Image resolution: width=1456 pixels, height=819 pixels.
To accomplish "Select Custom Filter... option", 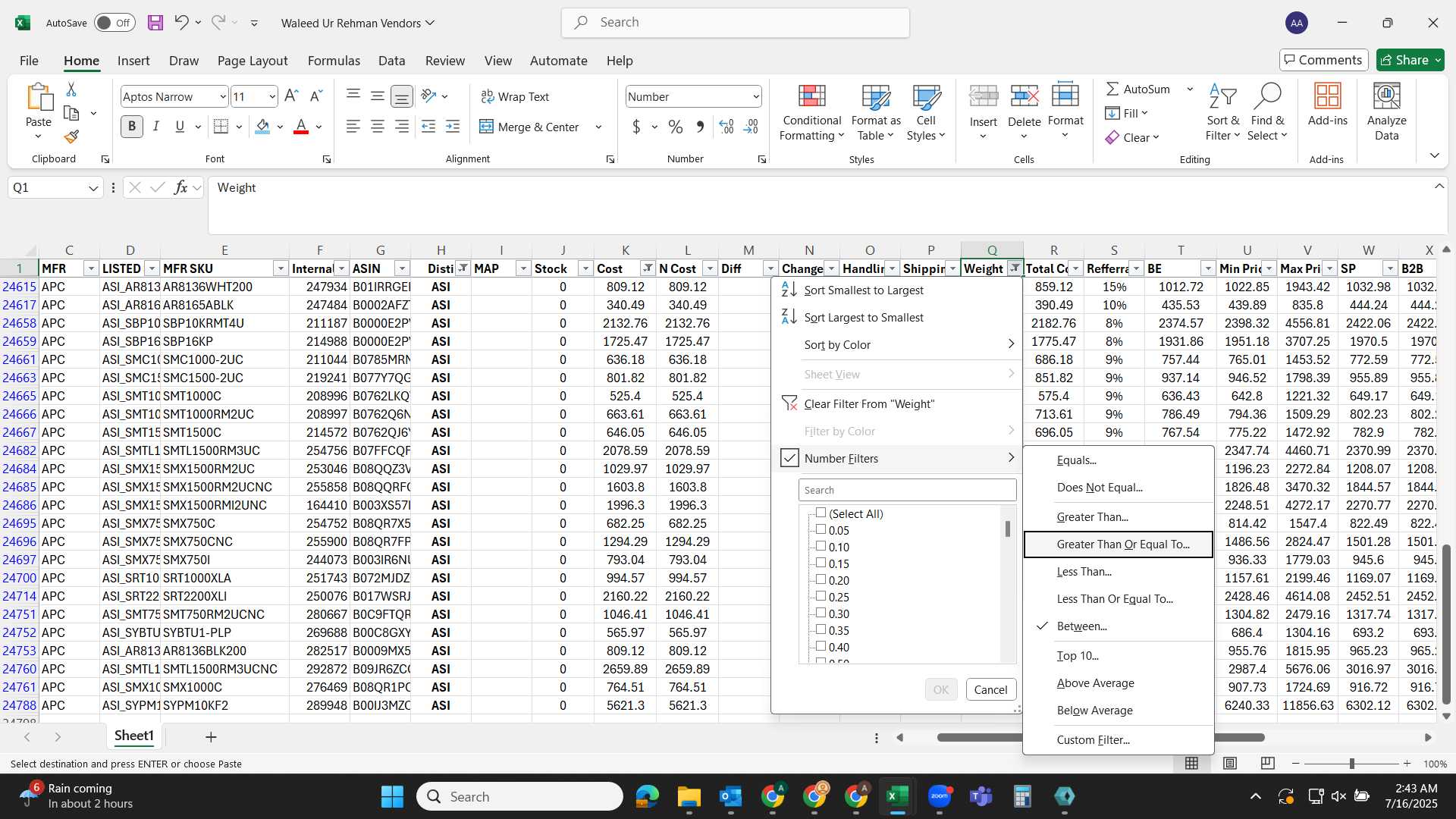I will pyautogui.click(x=1119, y=739).
